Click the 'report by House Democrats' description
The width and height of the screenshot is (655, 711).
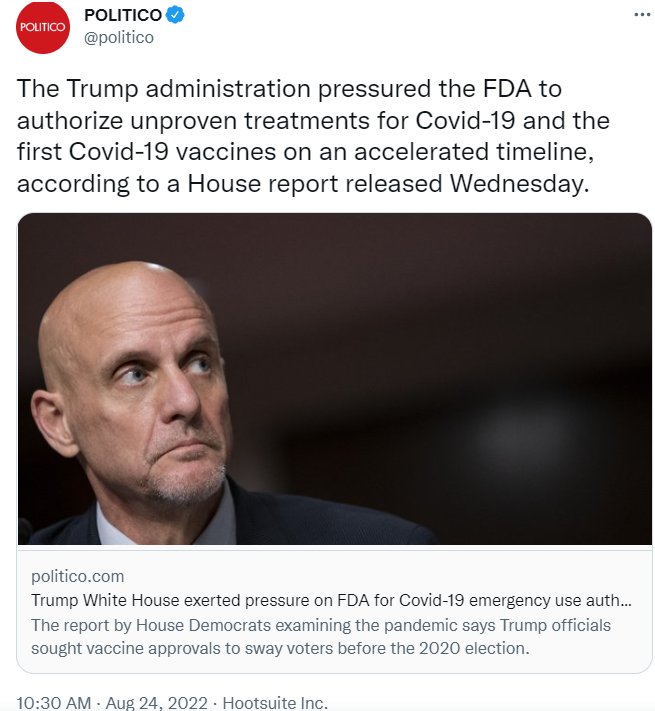coord(320,625)
